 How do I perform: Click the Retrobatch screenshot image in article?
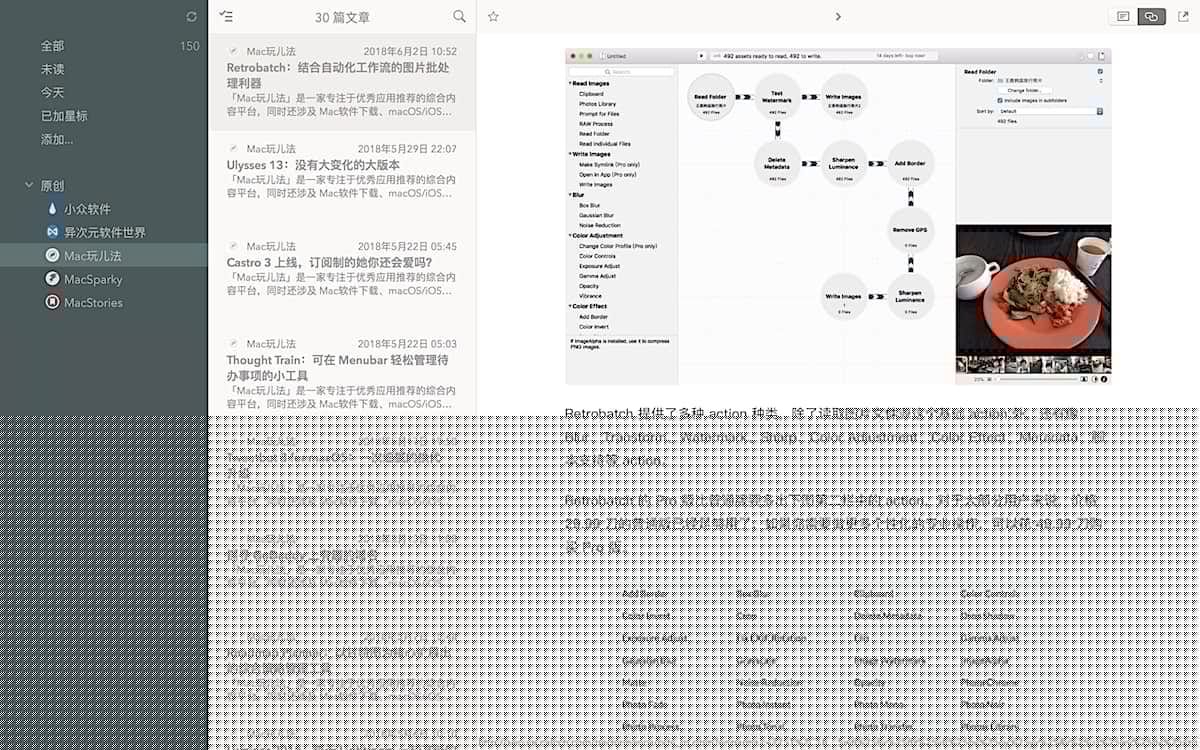tap(838, 216)
